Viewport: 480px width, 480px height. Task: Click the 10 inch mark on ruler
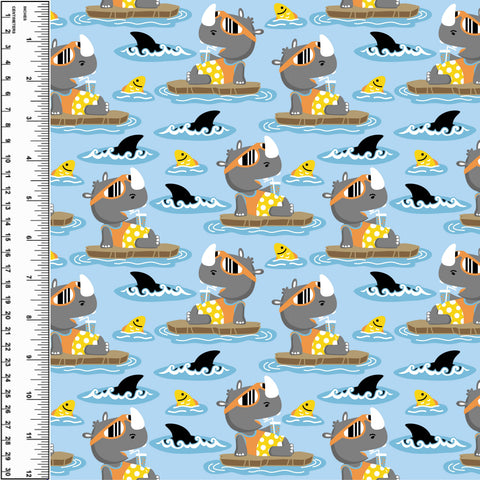tap(29, 396)
